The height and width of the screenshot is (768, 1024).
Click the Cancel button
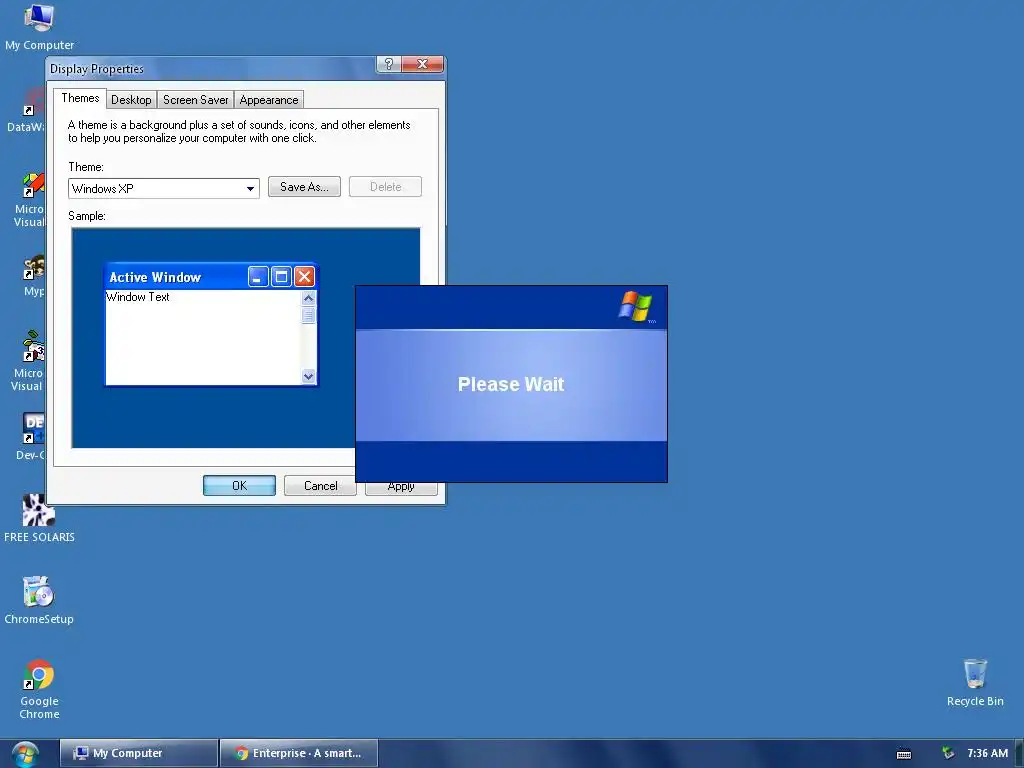[x=320, y=485]
